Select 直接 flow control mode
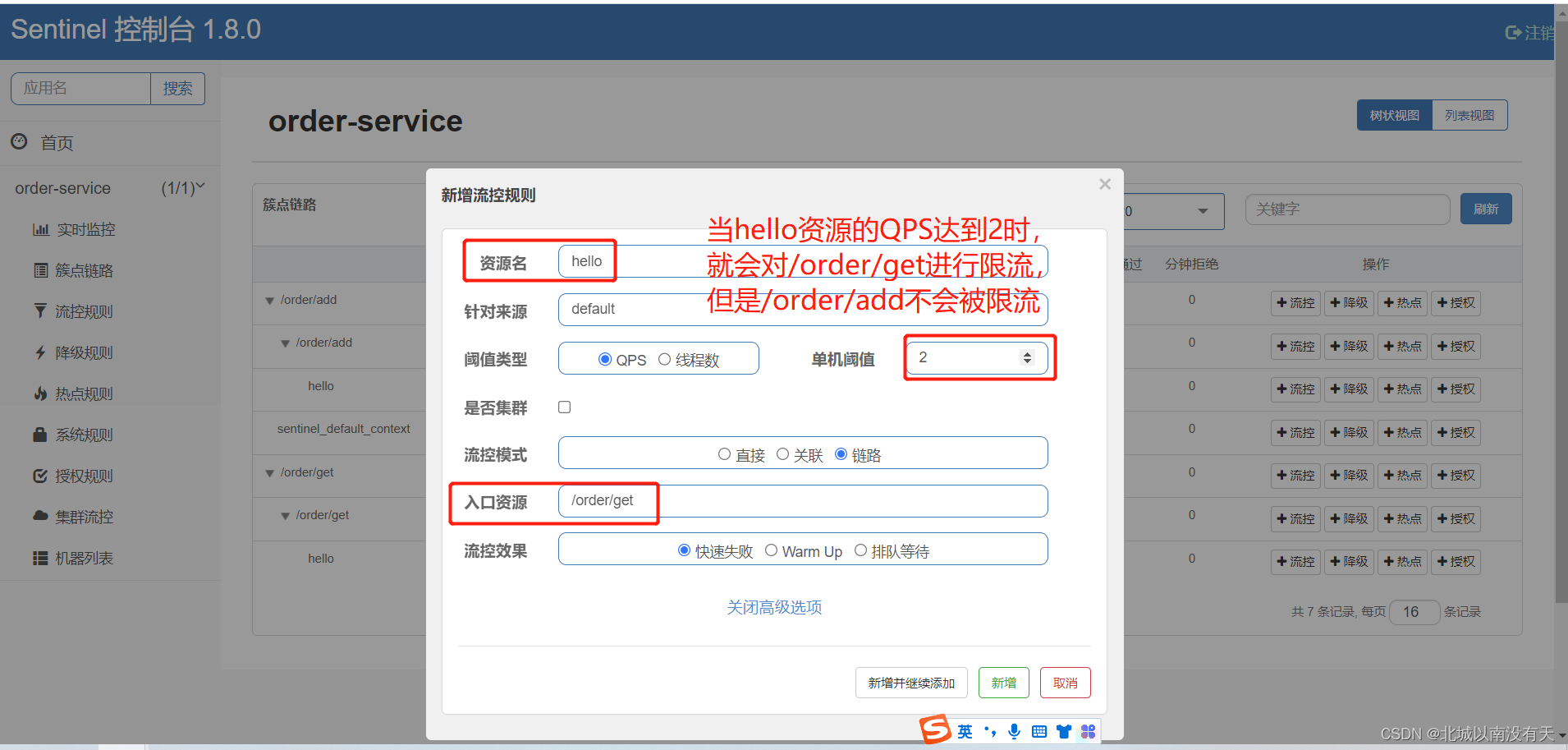Image resolution: width=1568 pixels, height=750 pixels. pos(724,454)
